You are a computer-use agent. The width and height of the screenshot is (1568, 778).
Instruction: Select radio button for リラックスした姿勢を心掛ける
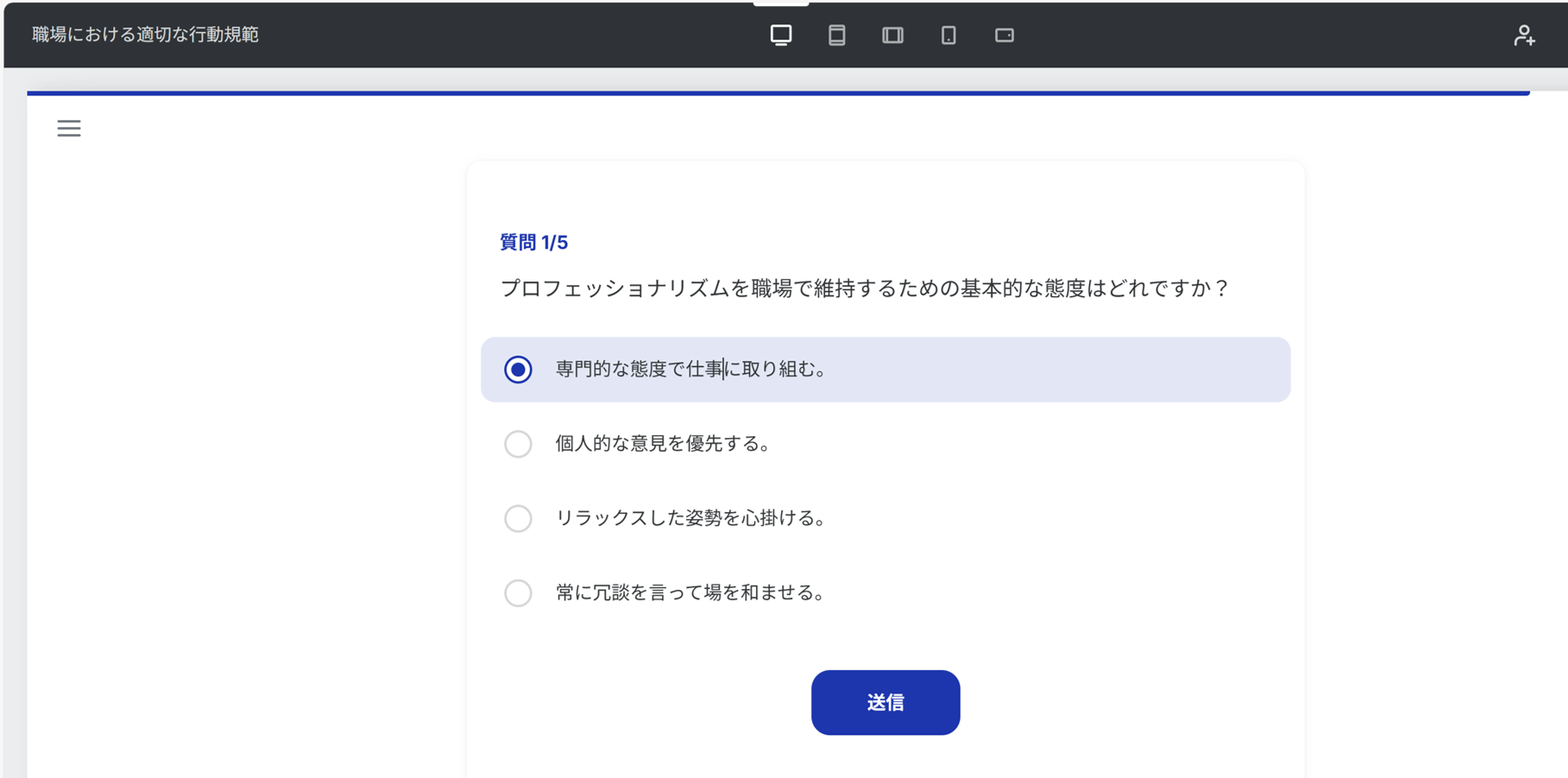click(x=518, y=518)
